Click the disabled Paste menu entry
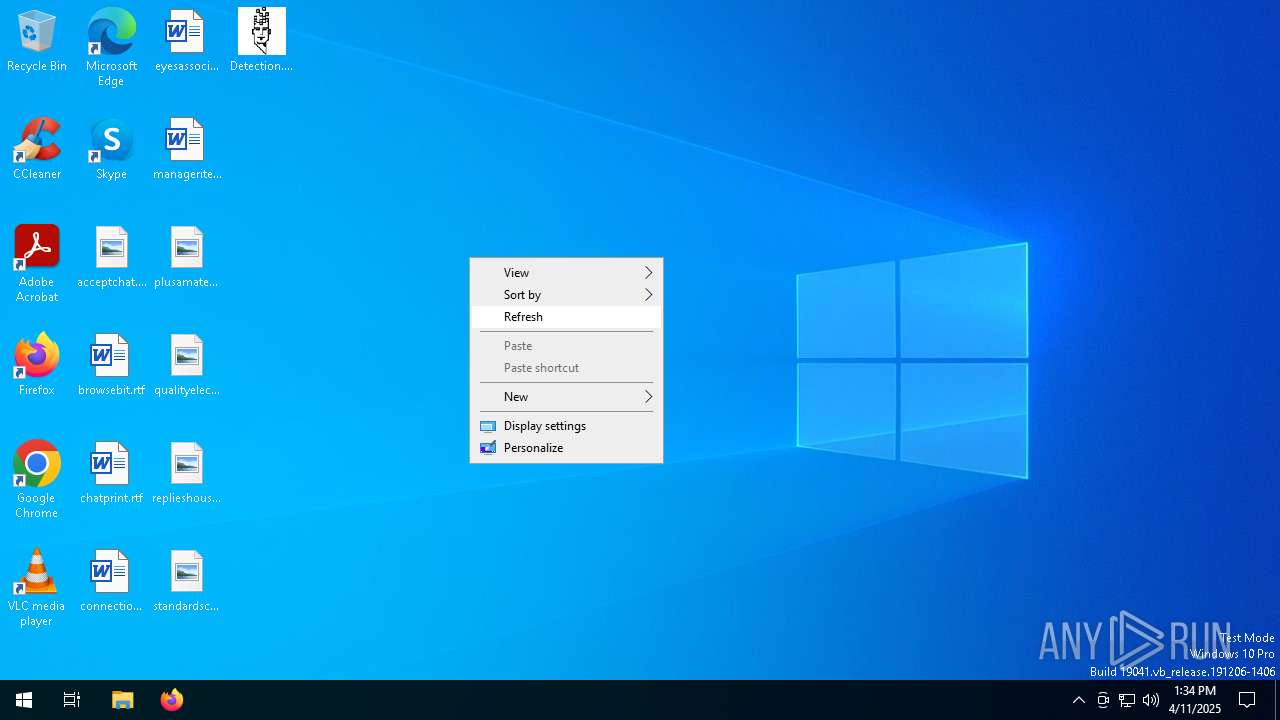Image resolution: width=1280 pixels, height=720 pixels. tap(566, 345)
